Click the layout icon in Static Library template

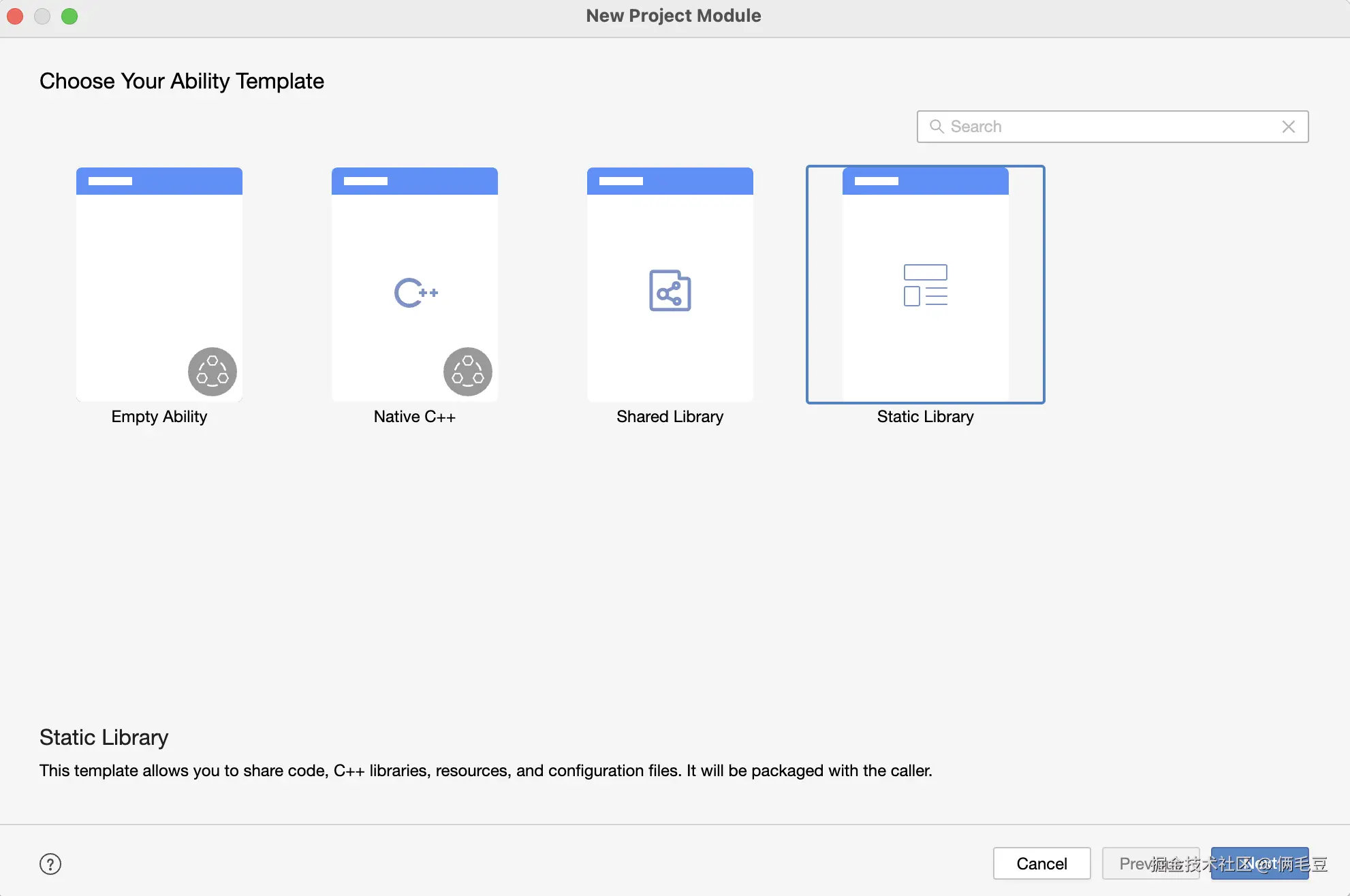click(925, 285)
